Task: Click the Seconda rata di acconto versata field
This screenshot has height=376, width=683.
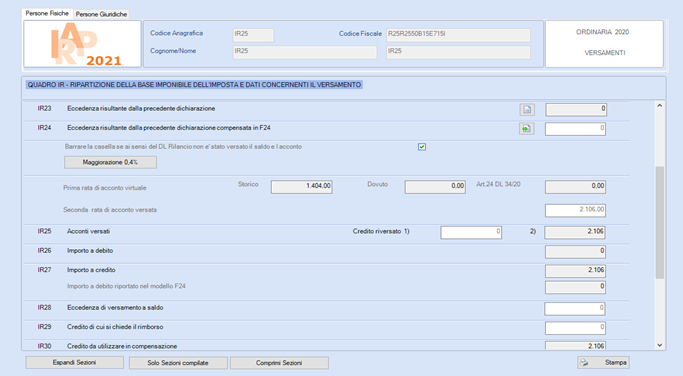Action: pos(575,210)
